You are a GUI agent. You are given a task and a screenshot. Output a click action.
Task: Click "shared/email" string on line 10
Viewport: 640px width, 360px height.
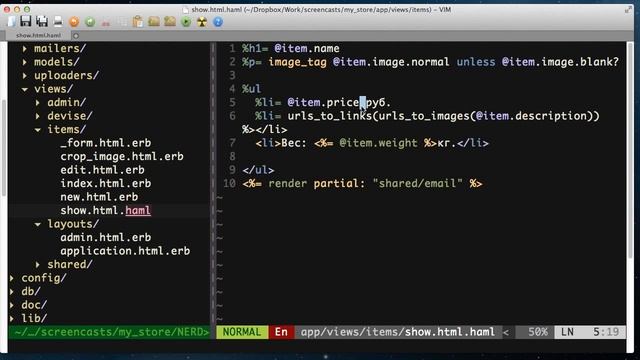pyautogui.click(x=418, y=183)
